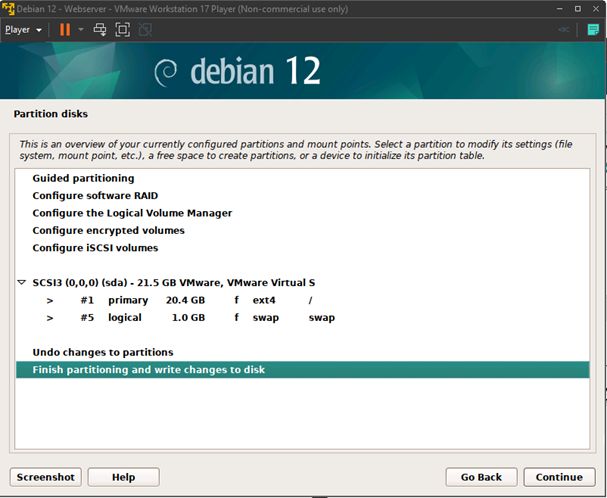Open the power options dropdown arrow beside pause
607x498 pixels.
pyautogui.click(x=81, y=30)
